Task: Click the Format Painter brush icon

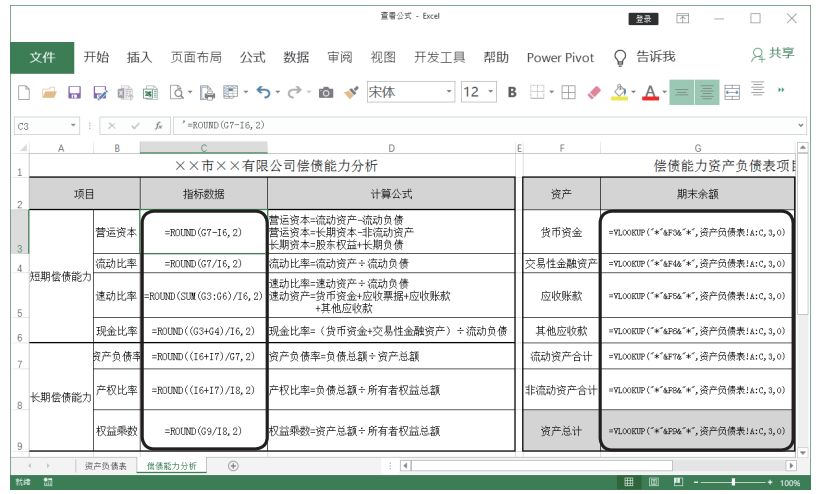Action: [x=352, y=92]
